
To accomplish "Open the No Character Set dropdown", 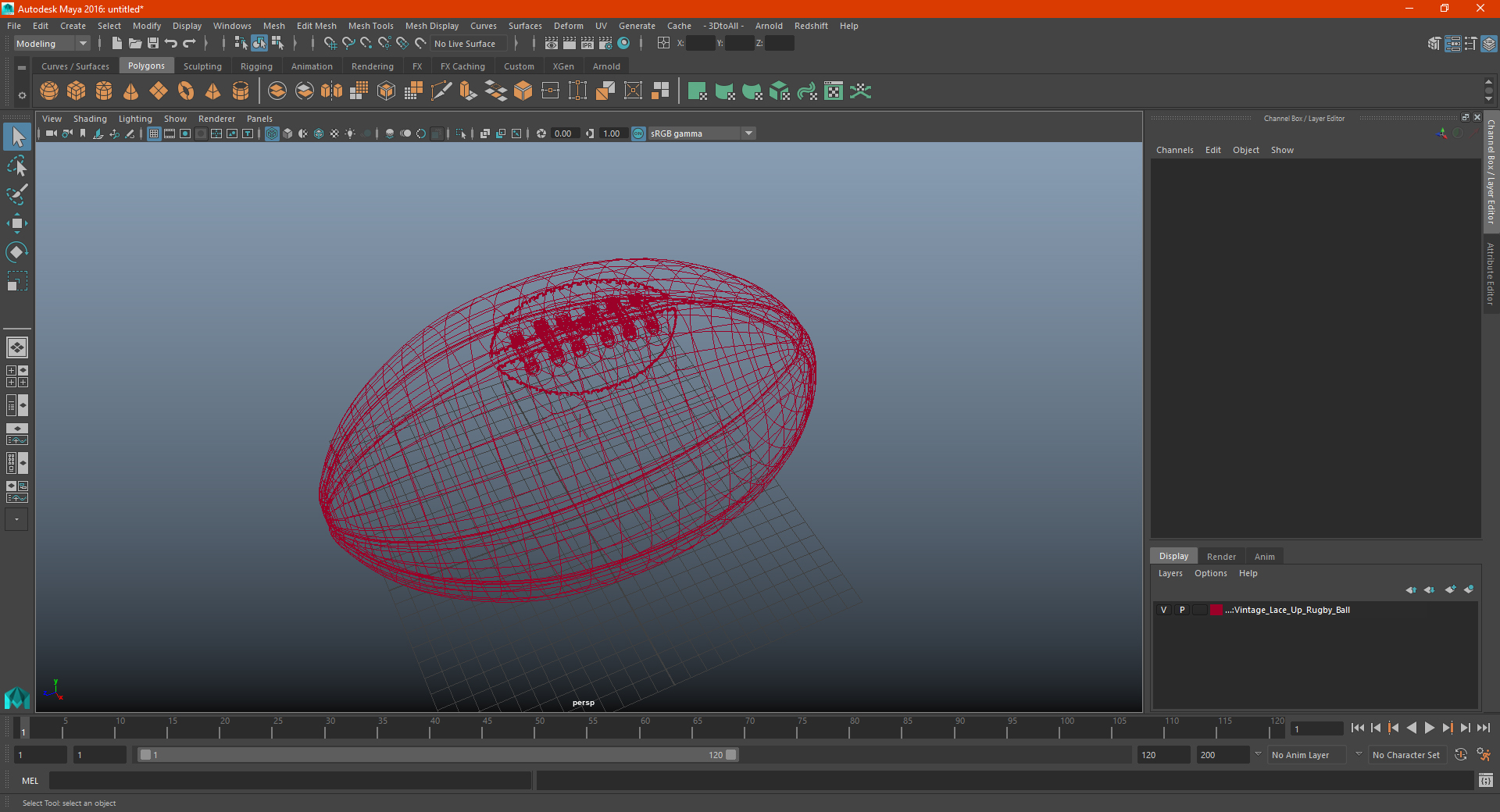I will click(x=1406, y=755).
